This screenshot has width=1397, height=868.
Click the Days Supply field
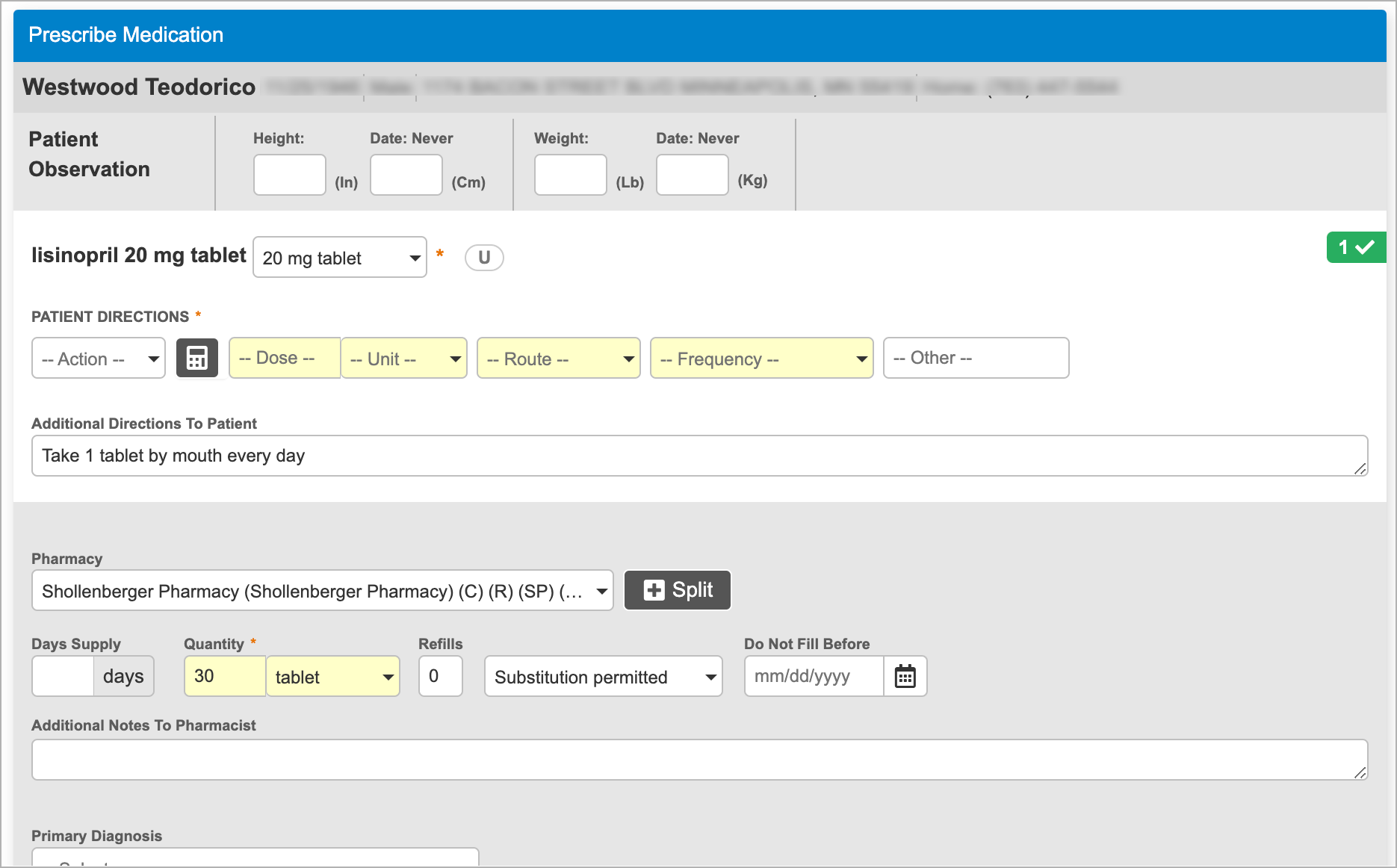[63, 677]
